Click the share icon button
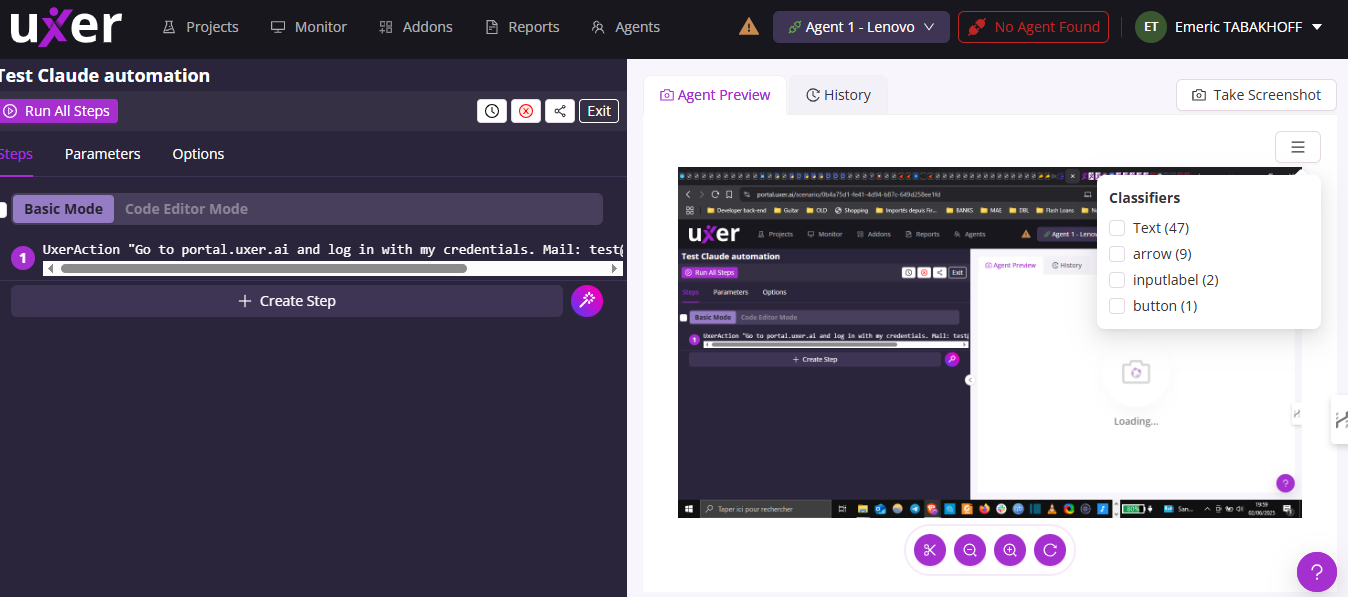Image resolution: width=1348 pixels, height=597 pixels. point(560,111)
